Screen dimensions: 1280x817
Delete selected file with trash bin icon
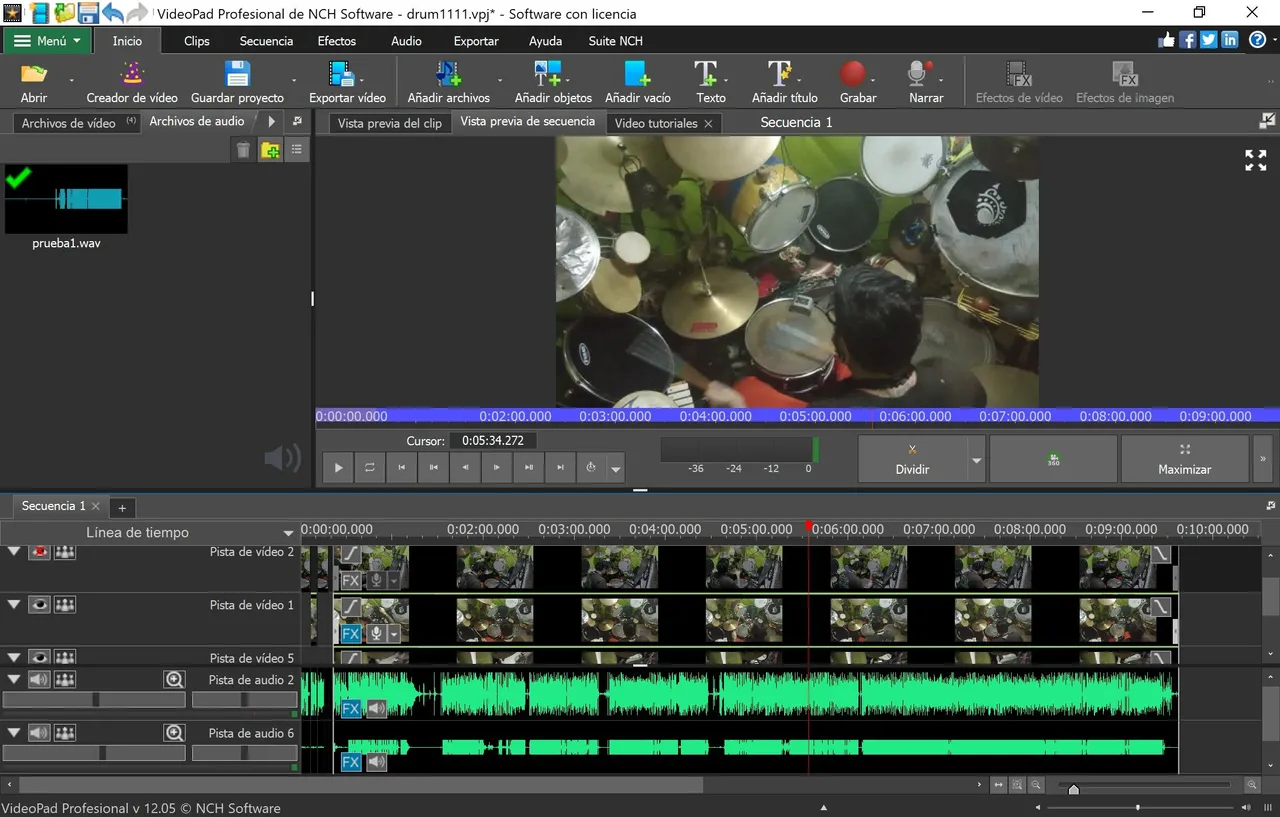[243, 150]
